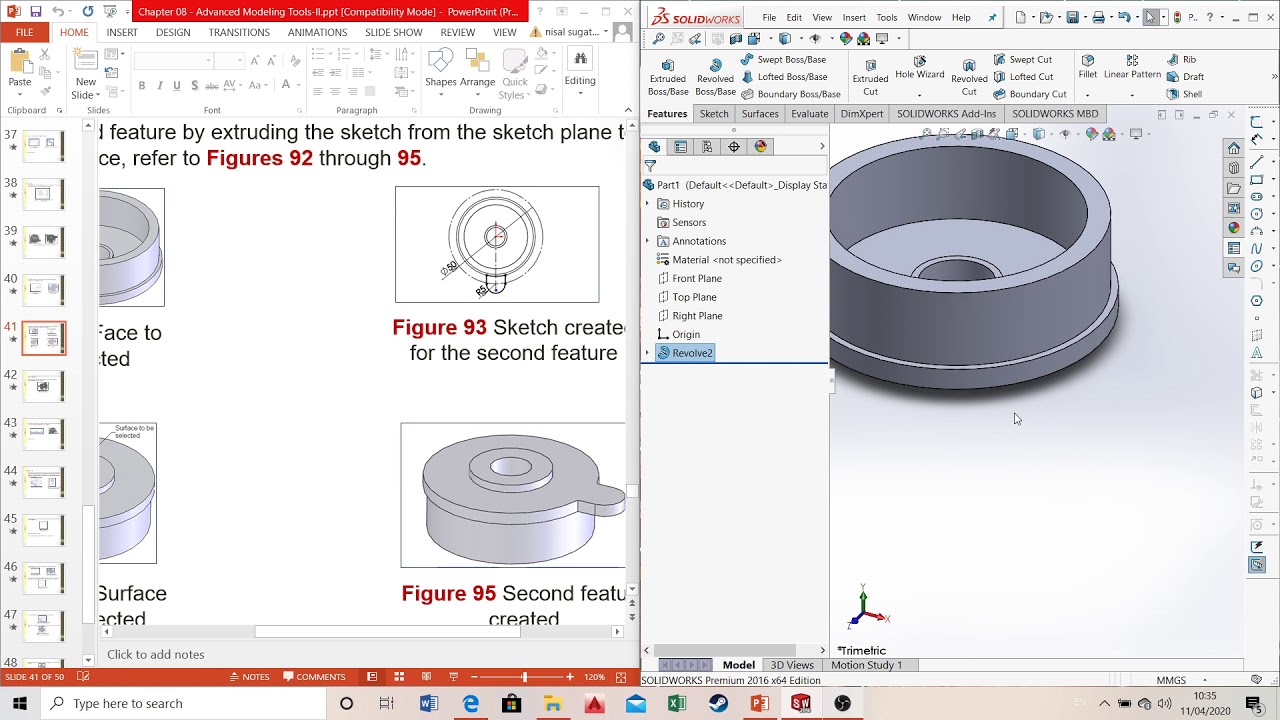Click to add notes area
This screenshot has width=1280, height=720.
point(156,654)
